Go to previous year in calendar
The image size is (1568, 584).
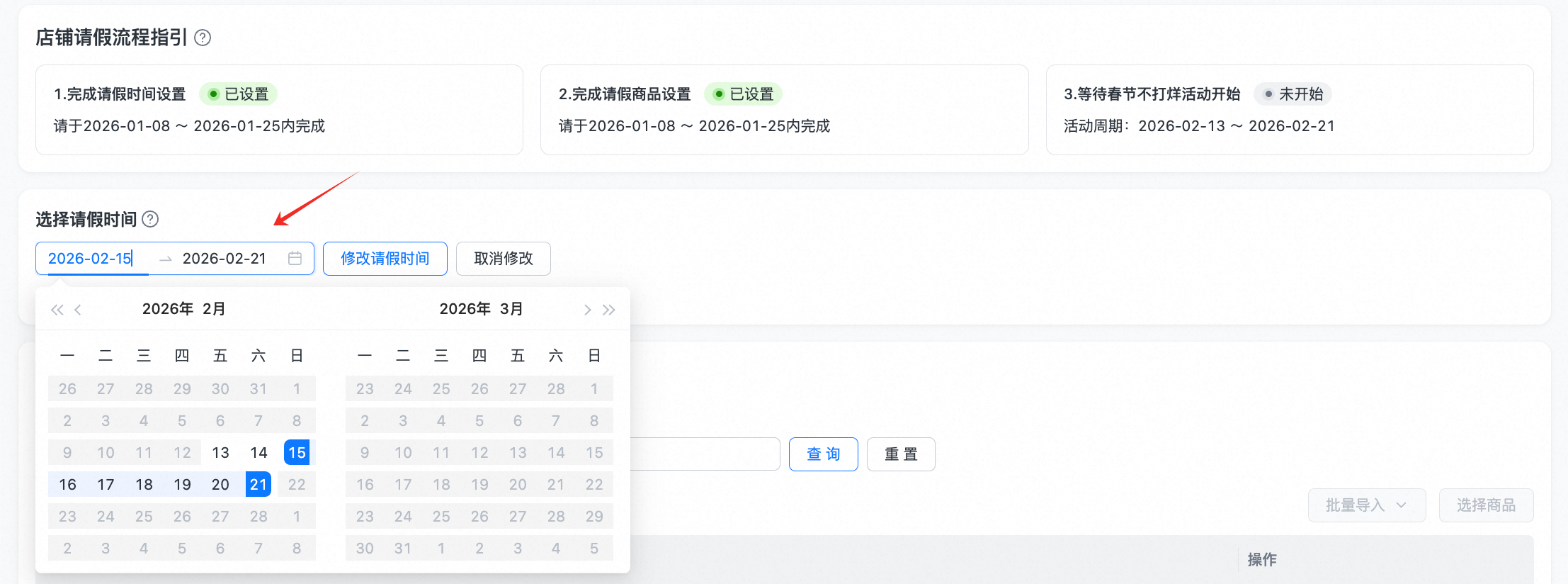(57, 310)
